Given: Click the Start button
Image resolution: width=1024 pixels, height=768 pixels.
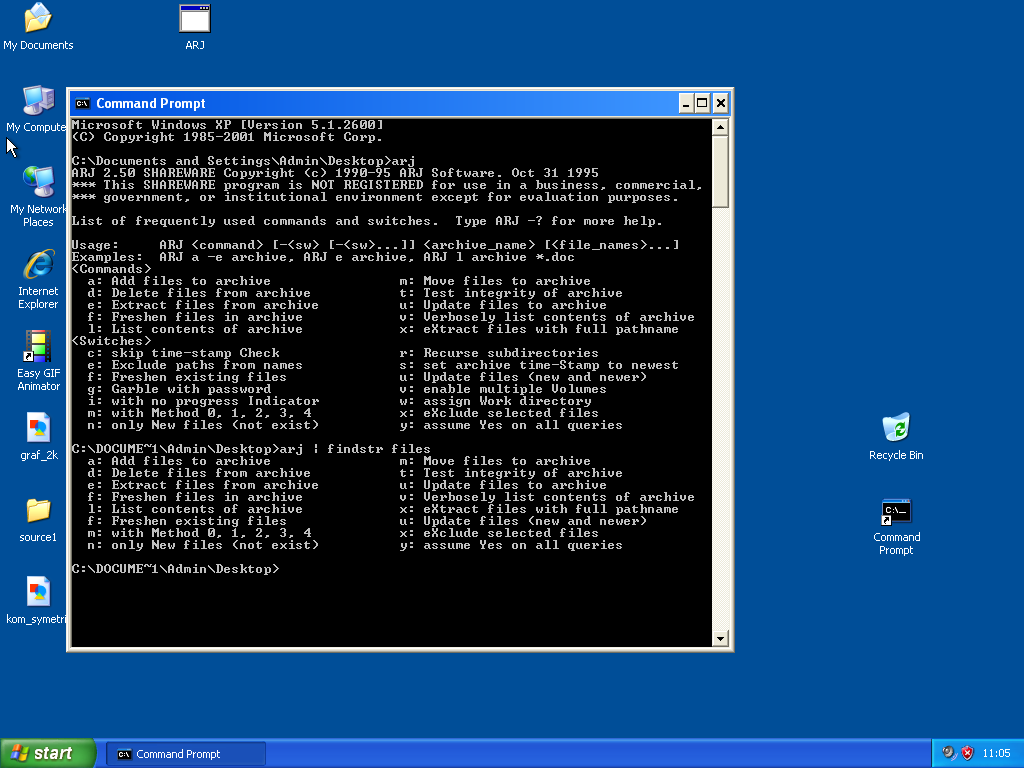Looking at the screenshot, I should 48,753.
